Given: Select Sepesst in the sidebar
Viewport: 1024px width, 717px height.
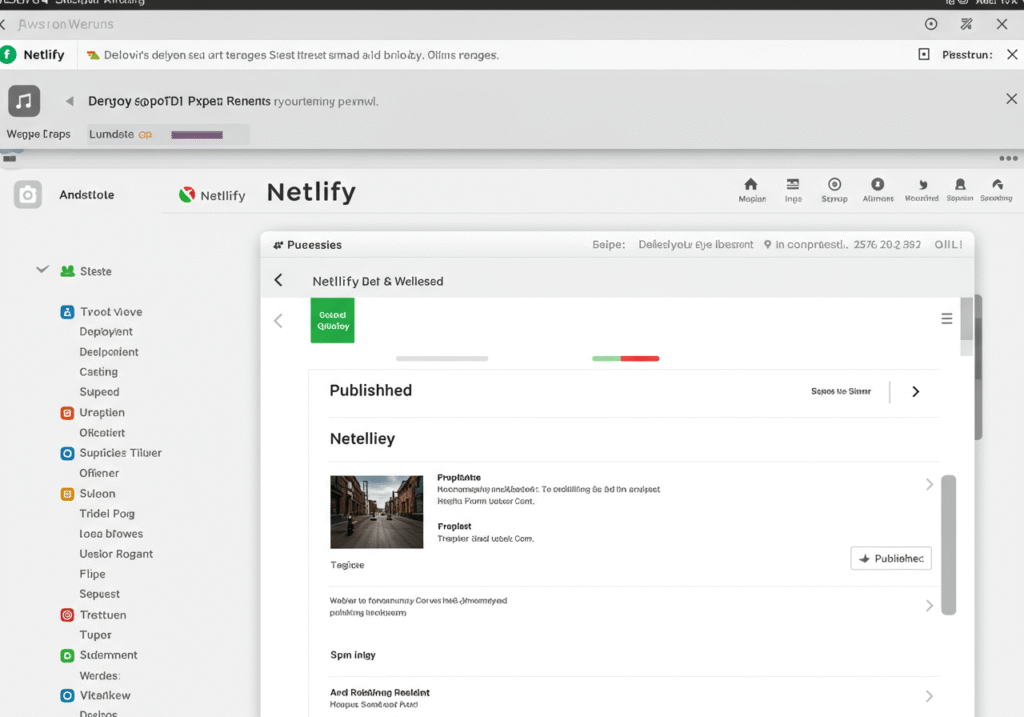Looking at the screenshot, I should point(100,594).
